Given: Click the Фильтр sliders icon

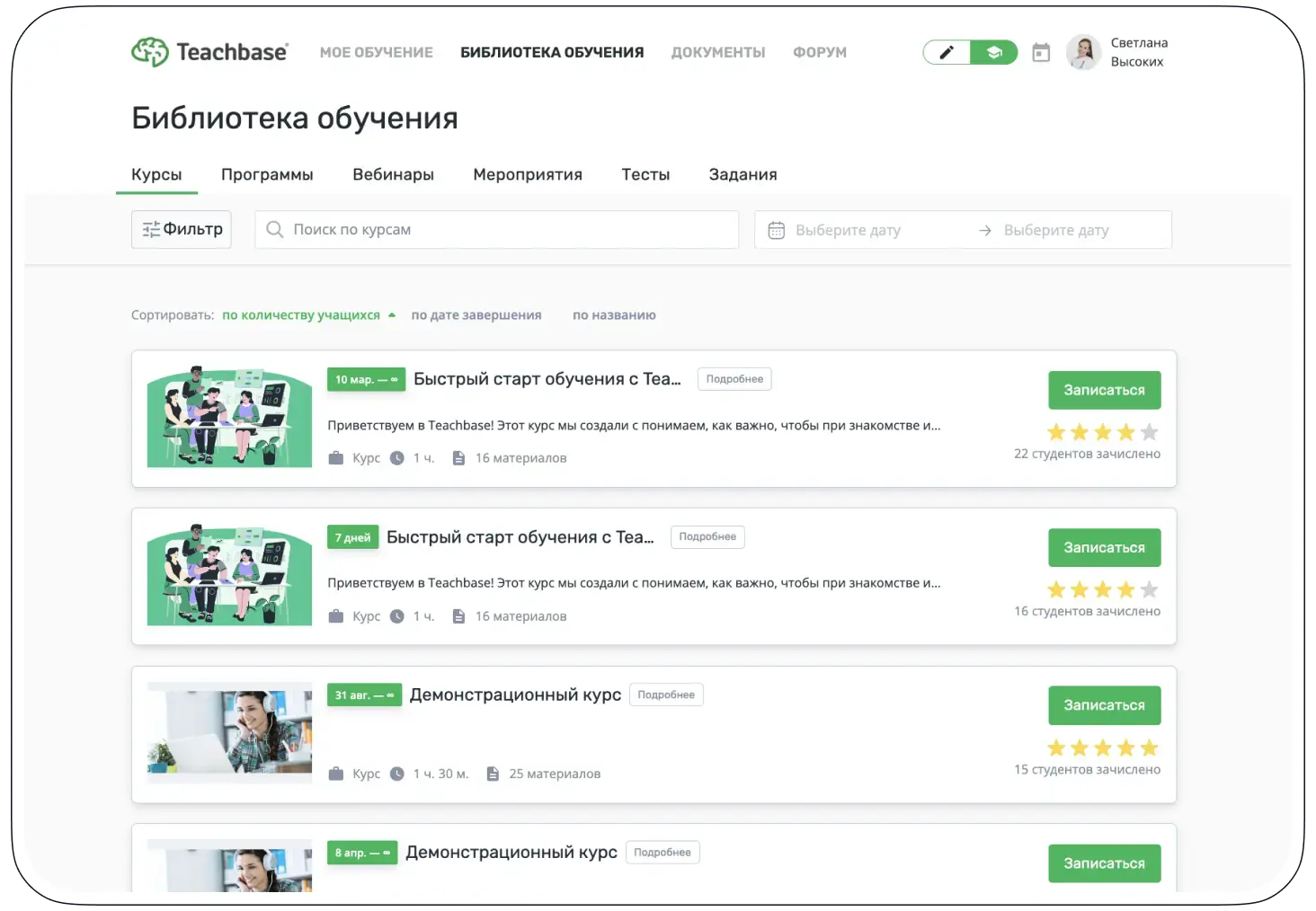Looking at the screenshot, I should (x=151, y=229).
